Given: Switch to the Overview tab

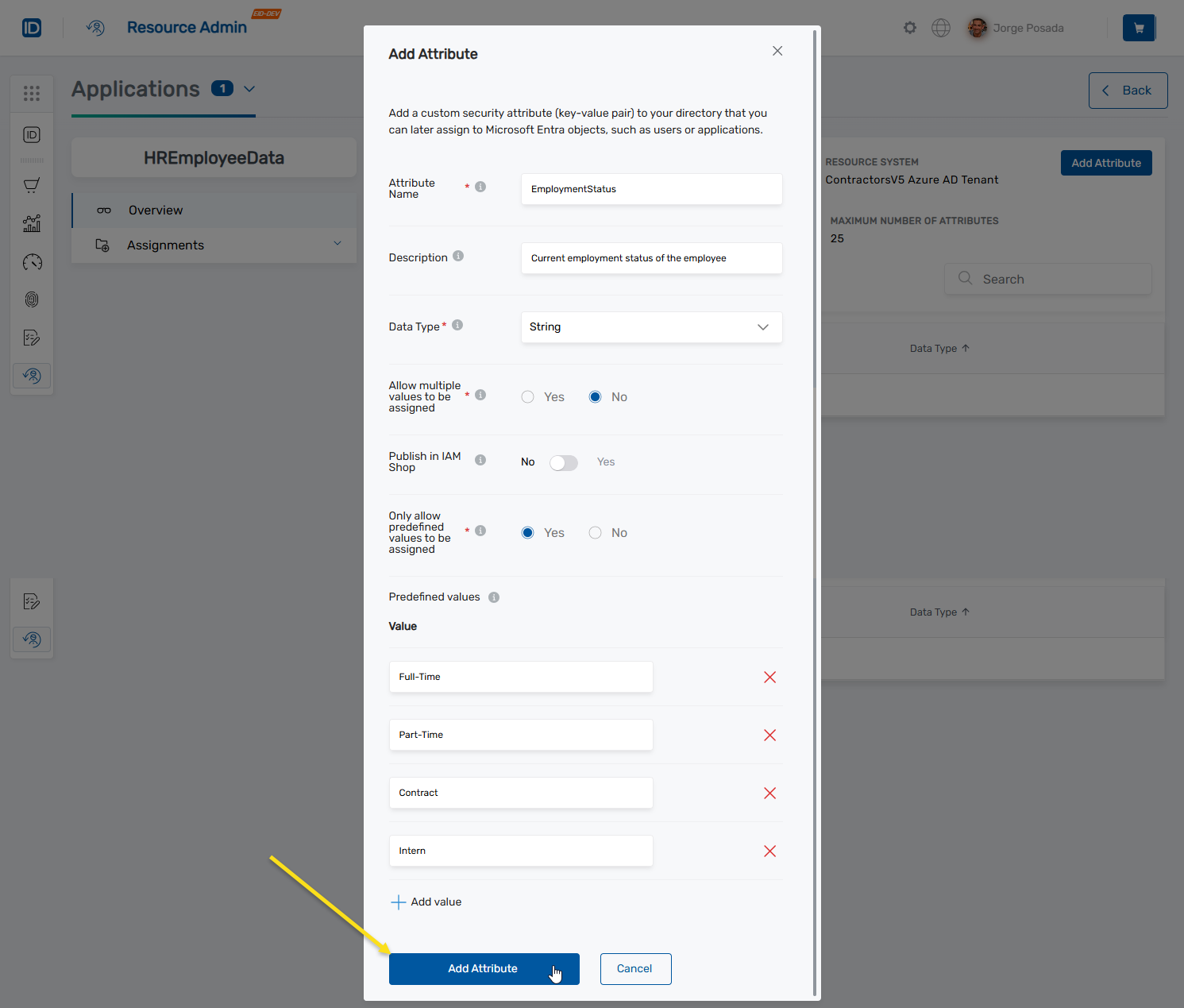Looking at the screenshot, I should 155,210.
